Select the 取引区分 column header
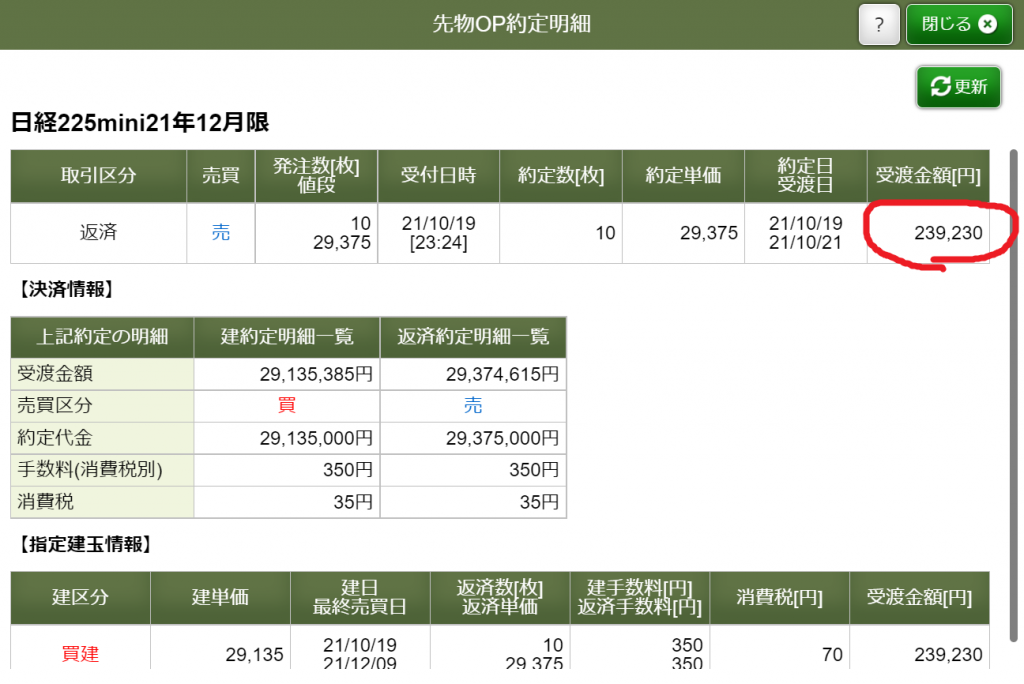The width and height of the screenshot is (1024, 684). pyautogui.click(x=99, y=176)
